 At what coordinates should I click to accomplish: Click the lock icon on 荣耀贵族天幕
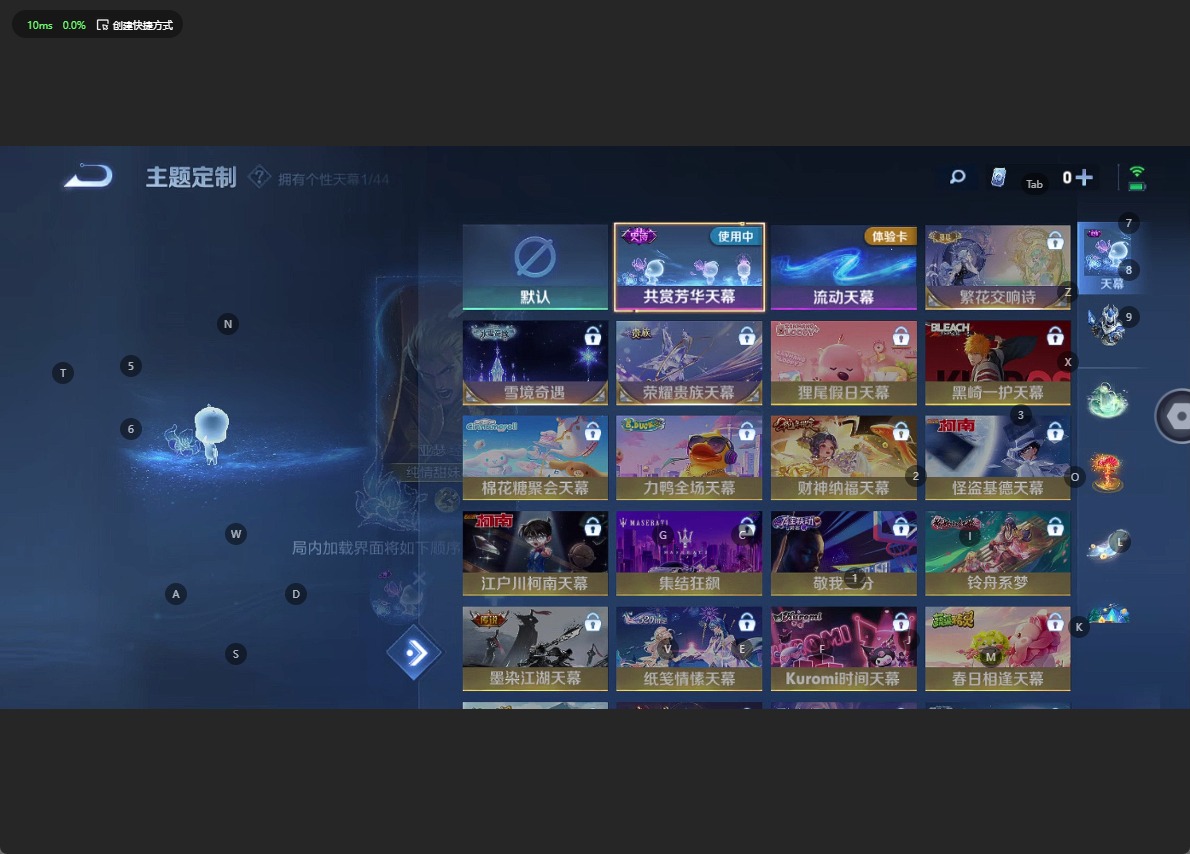pos(747,336)
